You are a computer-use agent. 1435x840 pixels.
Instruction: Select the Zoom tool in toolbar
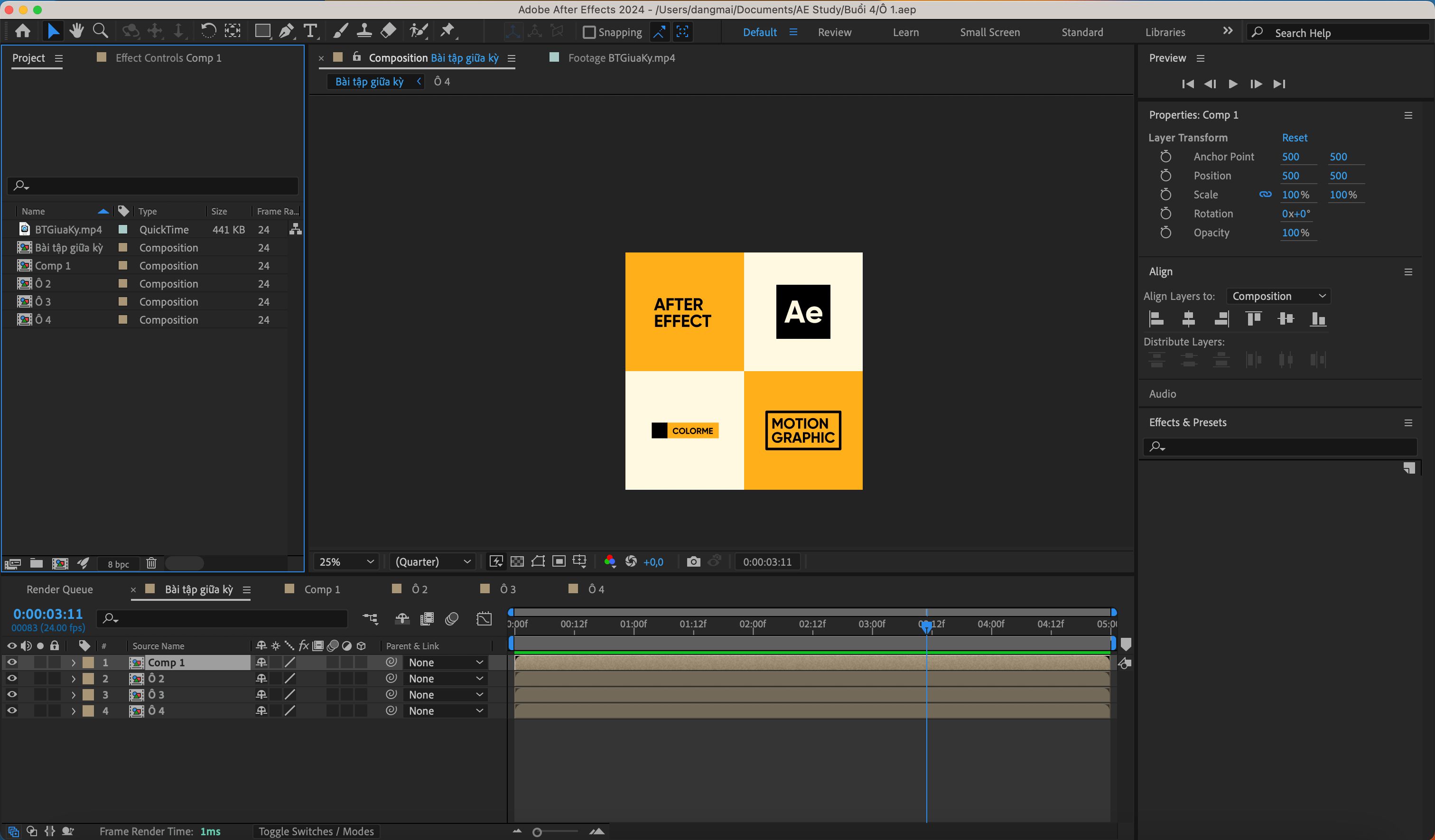tap(100, 31)
